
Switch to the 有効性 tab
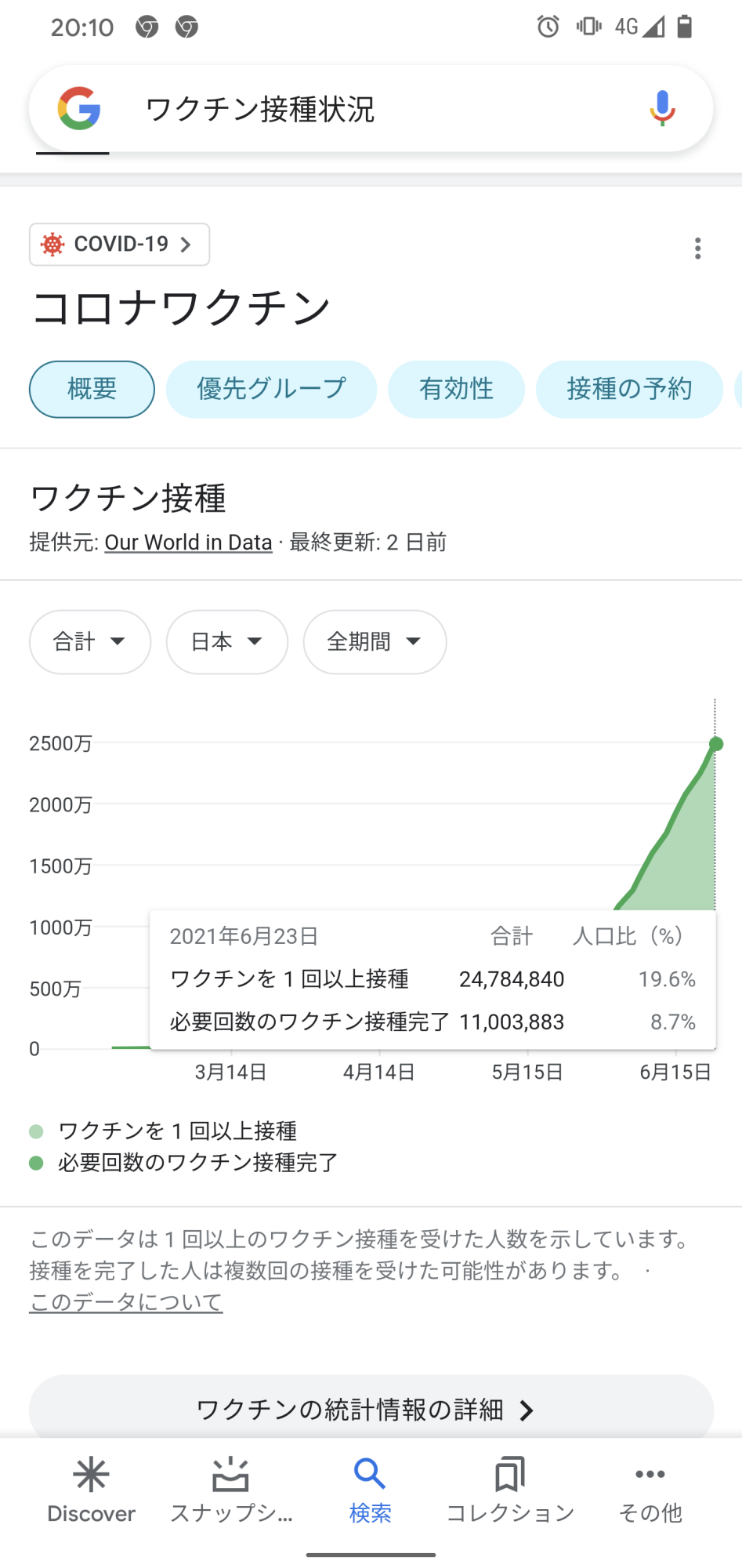pos(456,389)
